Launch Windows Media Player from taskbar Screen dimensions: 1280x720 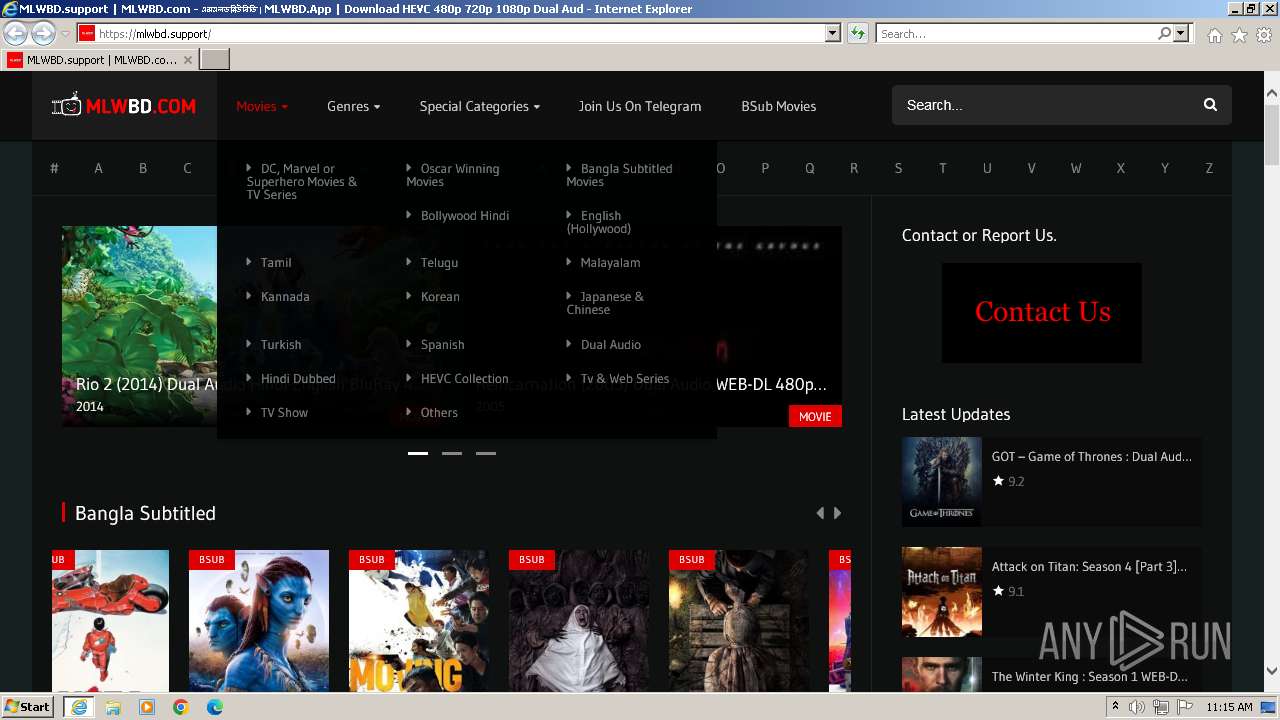click(x=147, y=707)
